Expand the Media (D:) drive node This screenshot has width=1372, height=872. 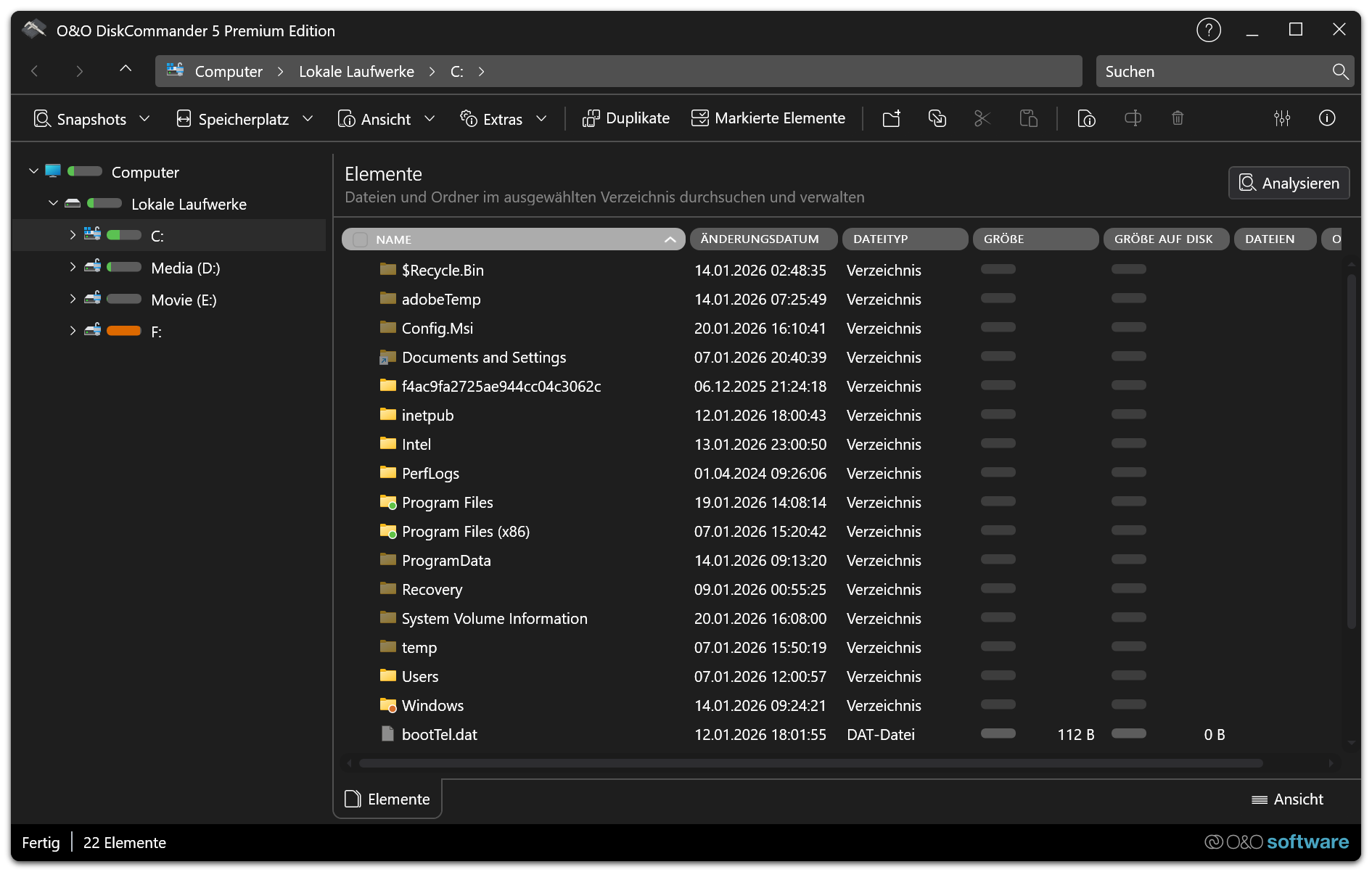point(73,268)
